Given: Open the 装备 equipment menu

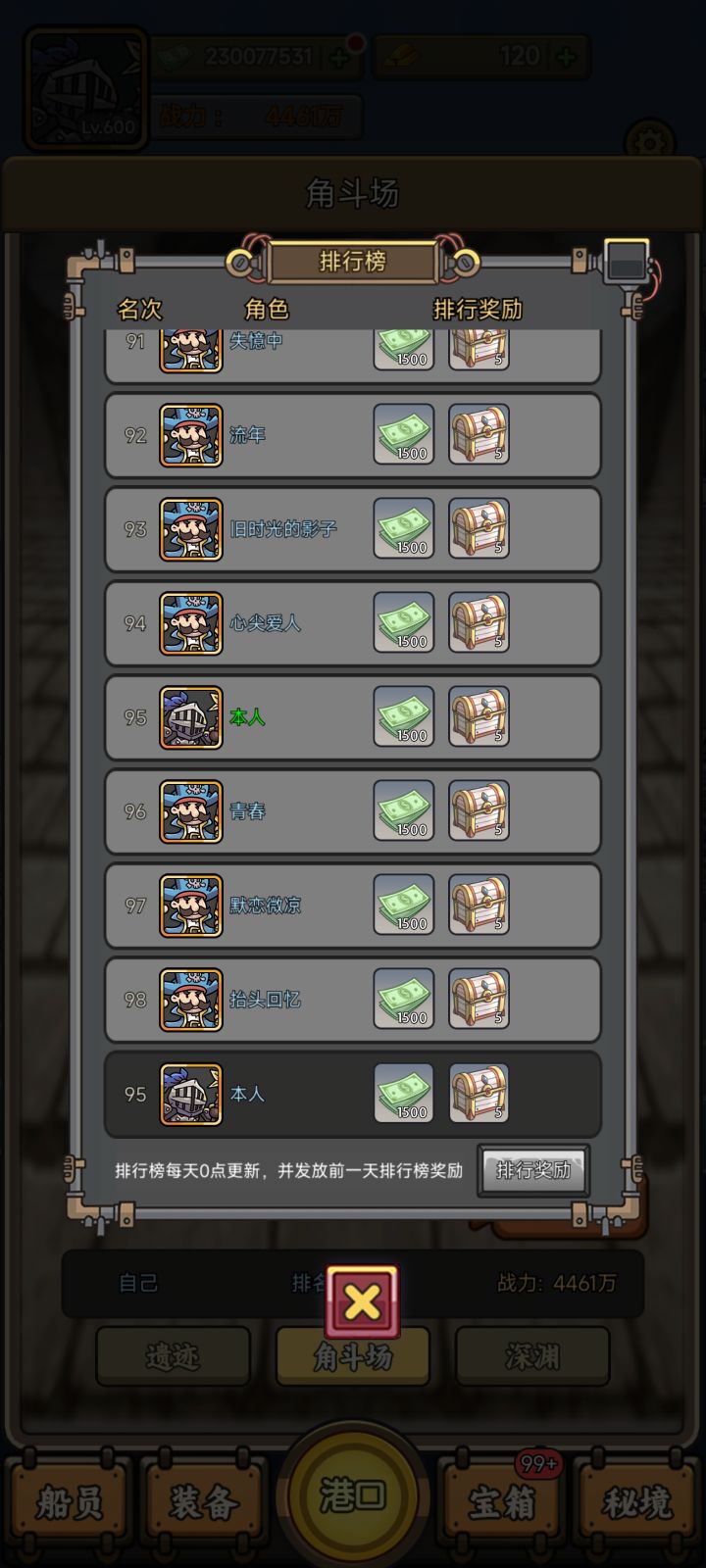Looking at the screenshot, I should pos(203,1501).
